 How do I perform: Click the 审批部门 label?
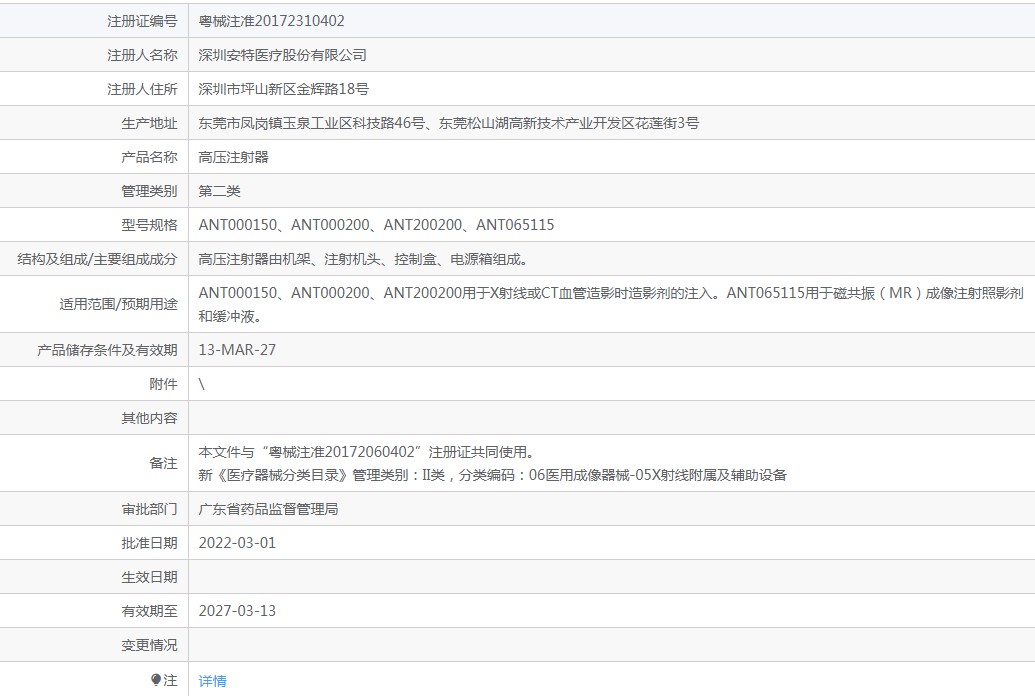pos(149,509)
